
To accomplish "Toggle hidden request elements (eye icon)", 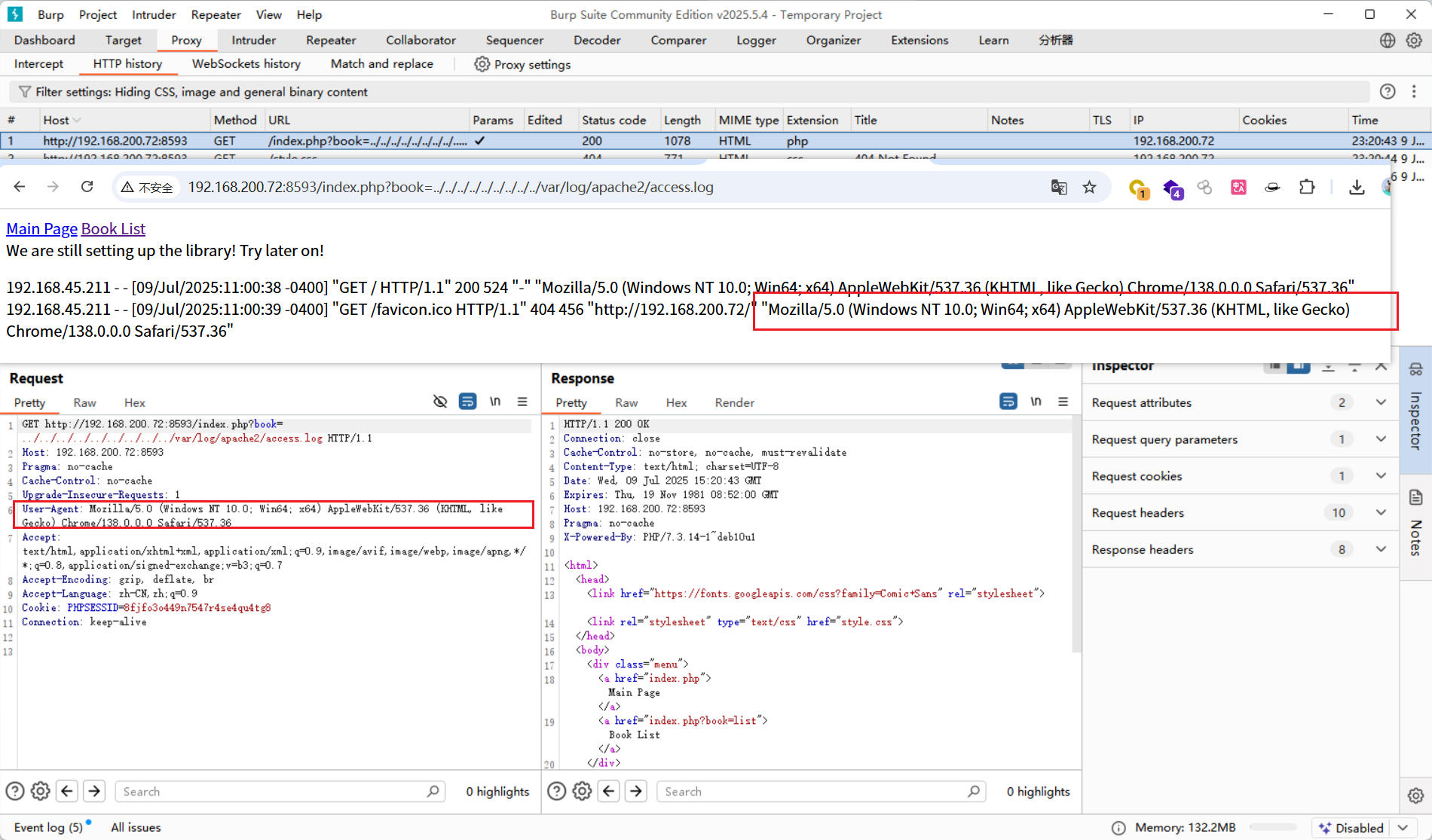I will tap(440, 402).
